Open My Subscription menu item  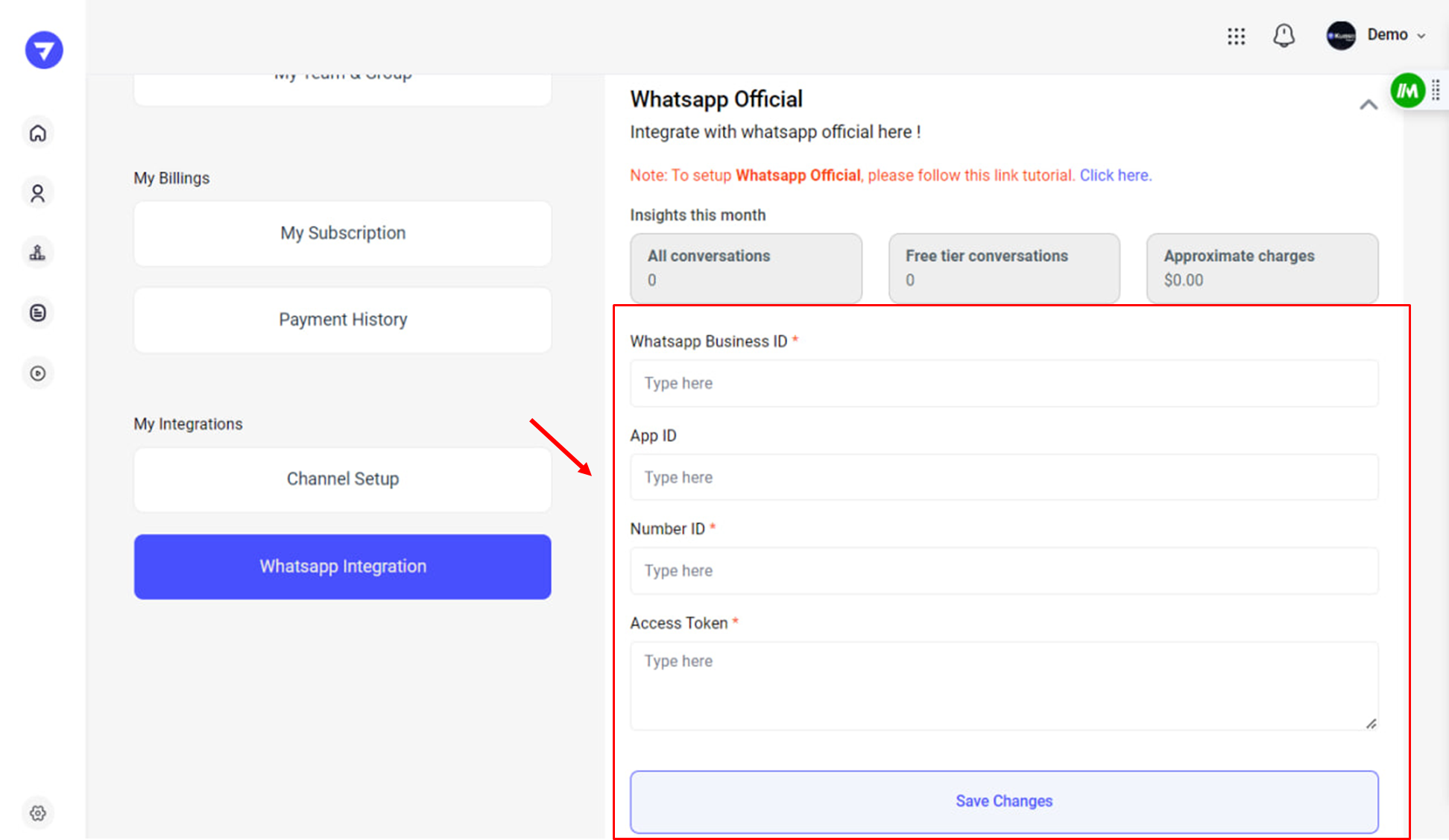[x=343, y=233]
